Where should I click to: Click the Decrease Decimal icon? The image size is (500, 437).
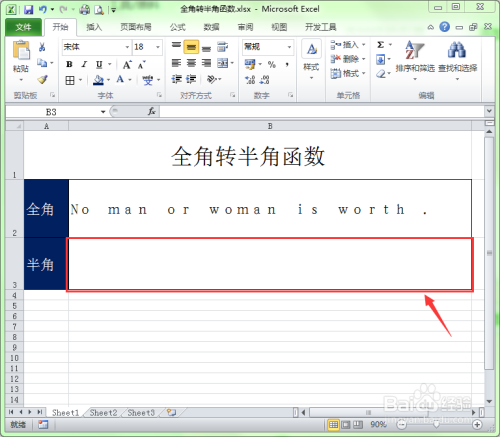pyautogui.click(x=265, y=80)
